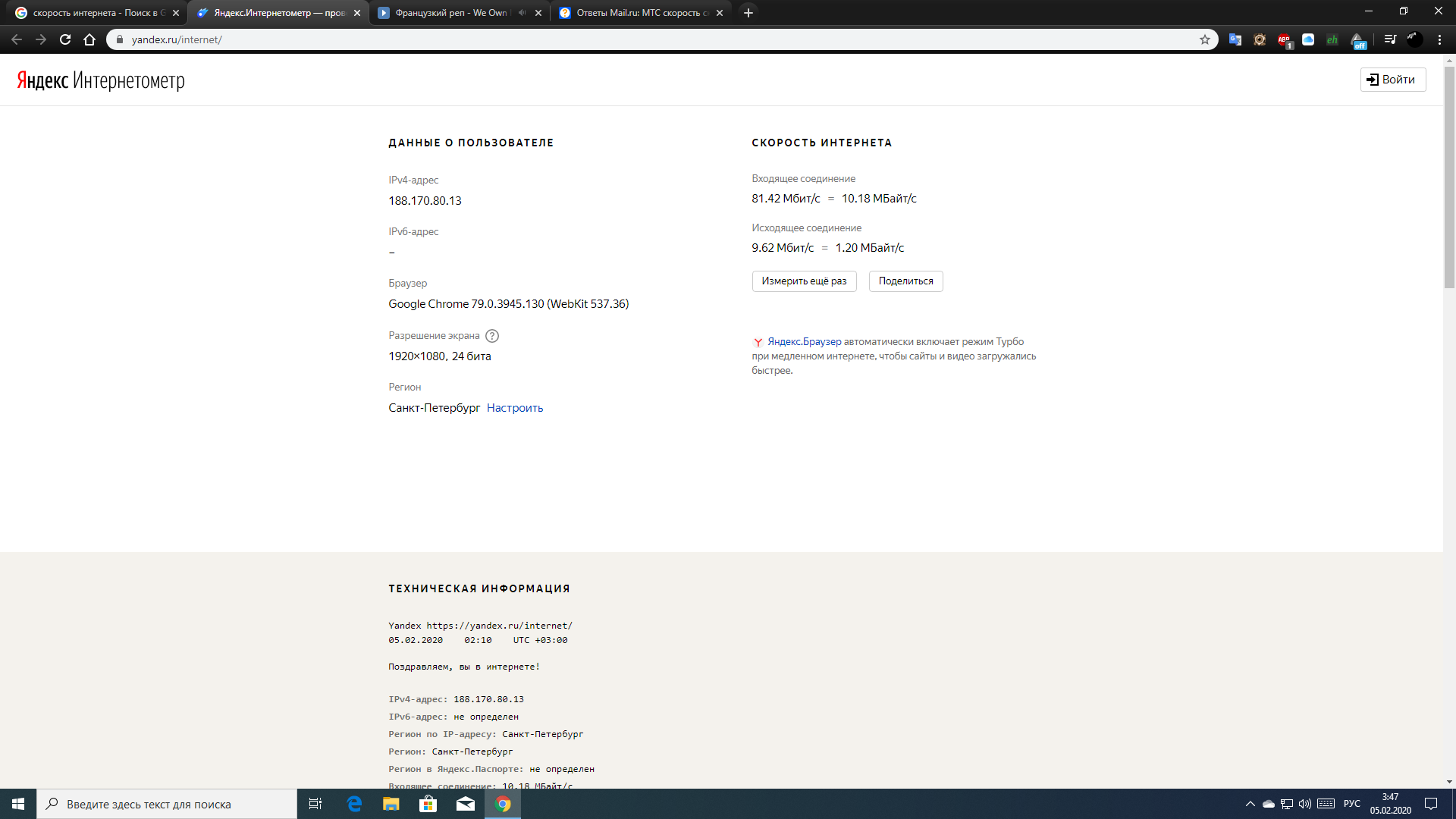Open the Chrome three-dot menu

(x=1439, y=39)
